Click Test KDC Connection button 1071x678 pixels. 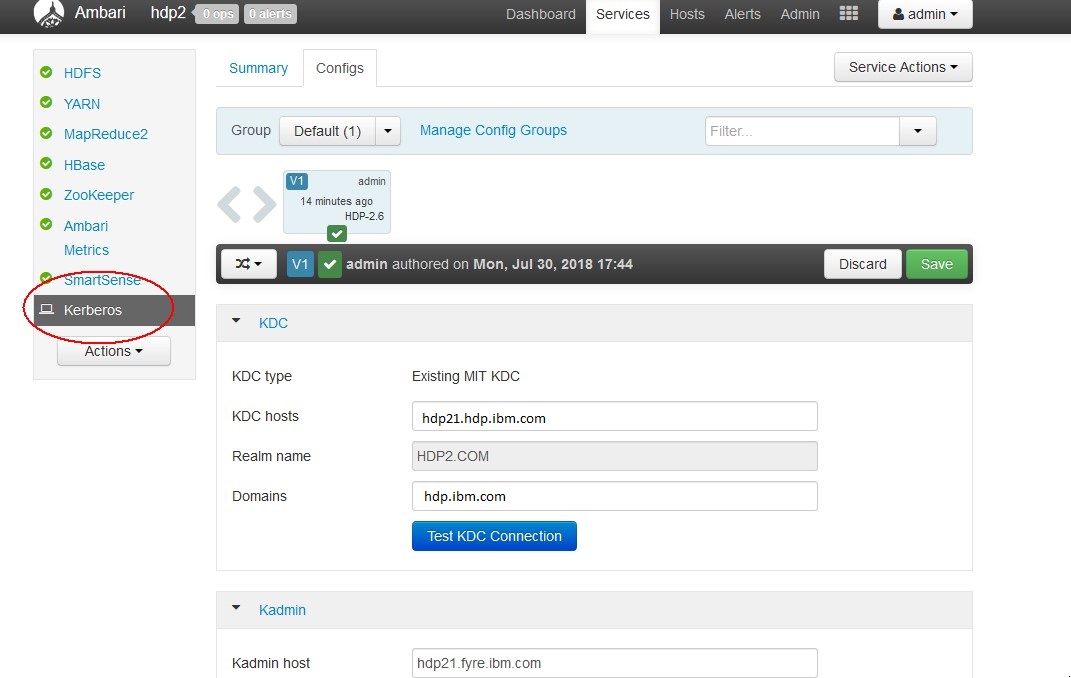click(x=494, y=536)
